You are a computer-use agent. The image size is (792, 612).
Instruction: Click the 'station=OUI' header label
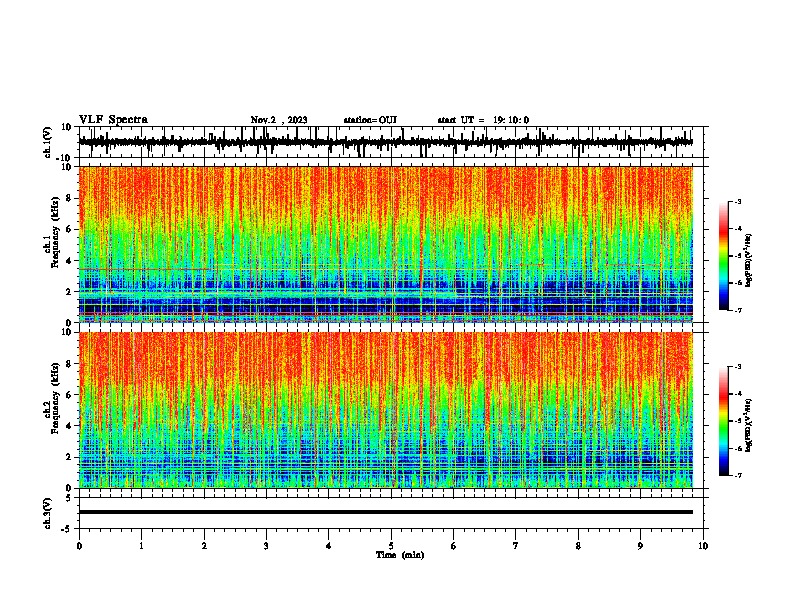(370, 120)
